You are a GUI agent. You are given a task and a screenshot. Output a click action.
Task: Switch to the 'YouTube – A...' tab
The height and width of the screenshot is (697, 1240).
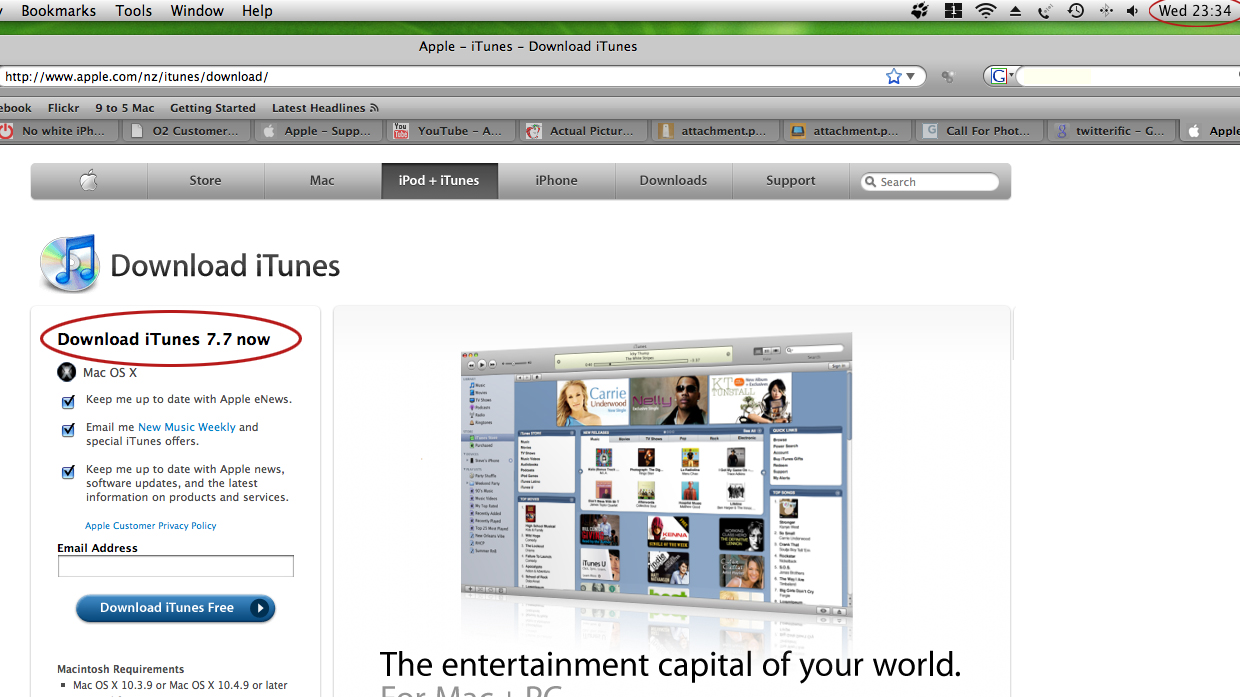click(x=451, y=131)
